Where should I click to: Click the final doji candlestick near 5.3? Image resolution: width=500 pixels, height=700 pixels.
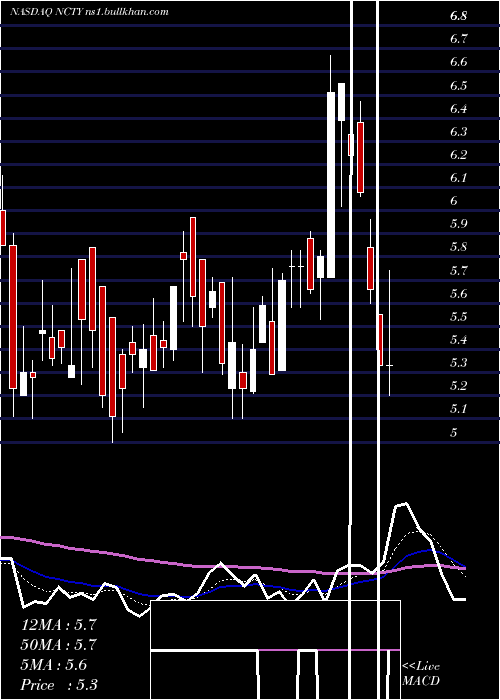click(389, 333)
